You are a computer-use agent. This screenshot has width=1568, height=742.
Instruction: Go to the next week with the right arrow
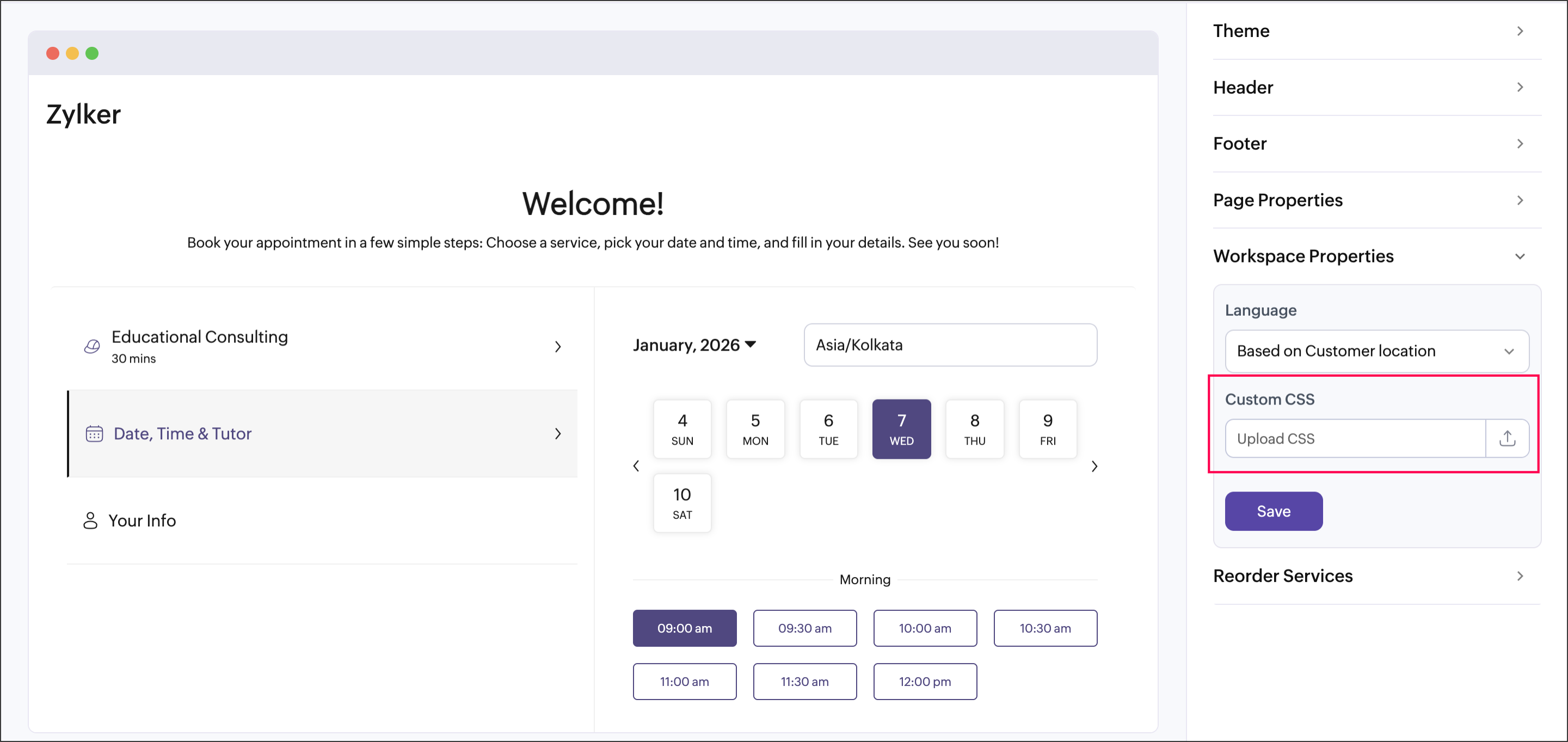(1094, 466)
